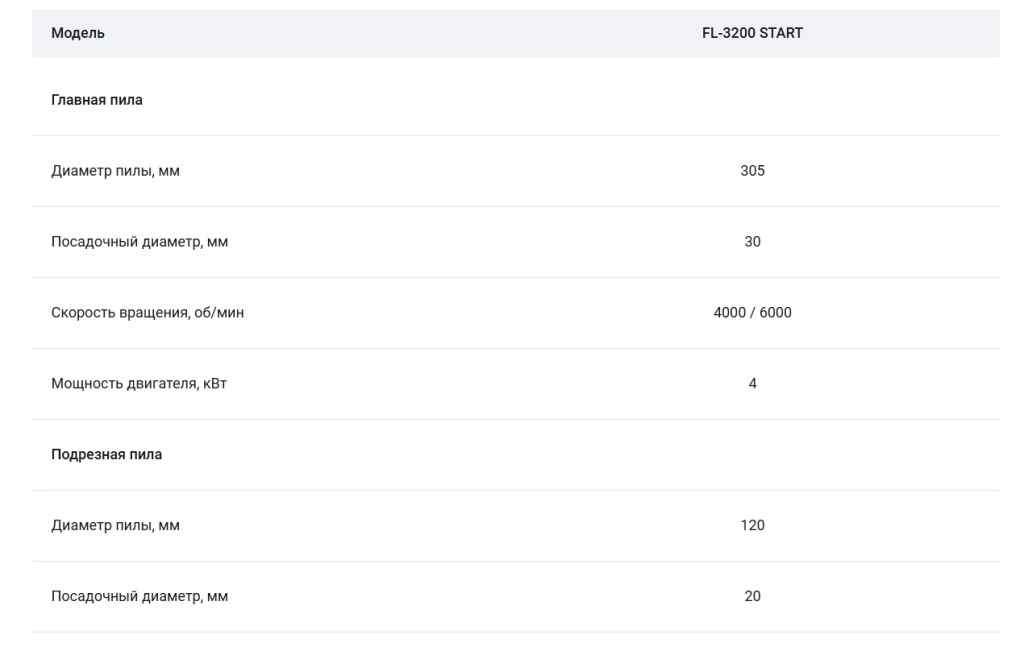Click 'FL-3200' in the header row
The height and width of the screenshot is (647, 1024).
(729, 33)
